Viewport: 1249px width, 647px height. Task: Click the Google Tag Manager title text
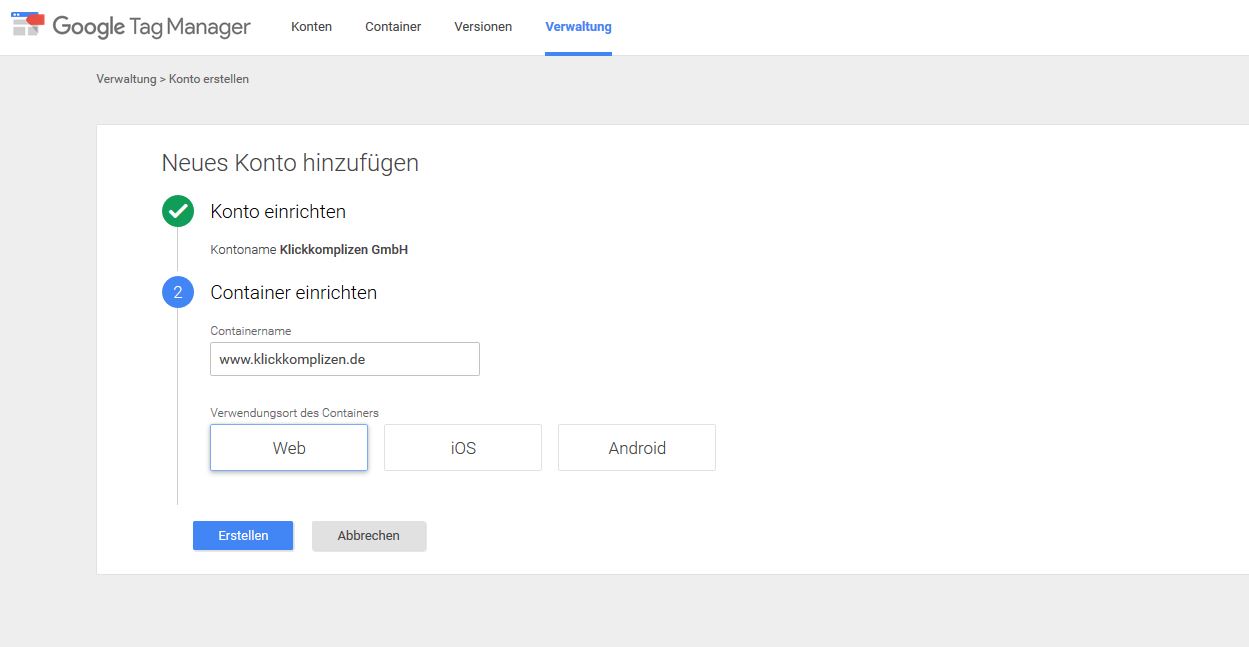152,27
